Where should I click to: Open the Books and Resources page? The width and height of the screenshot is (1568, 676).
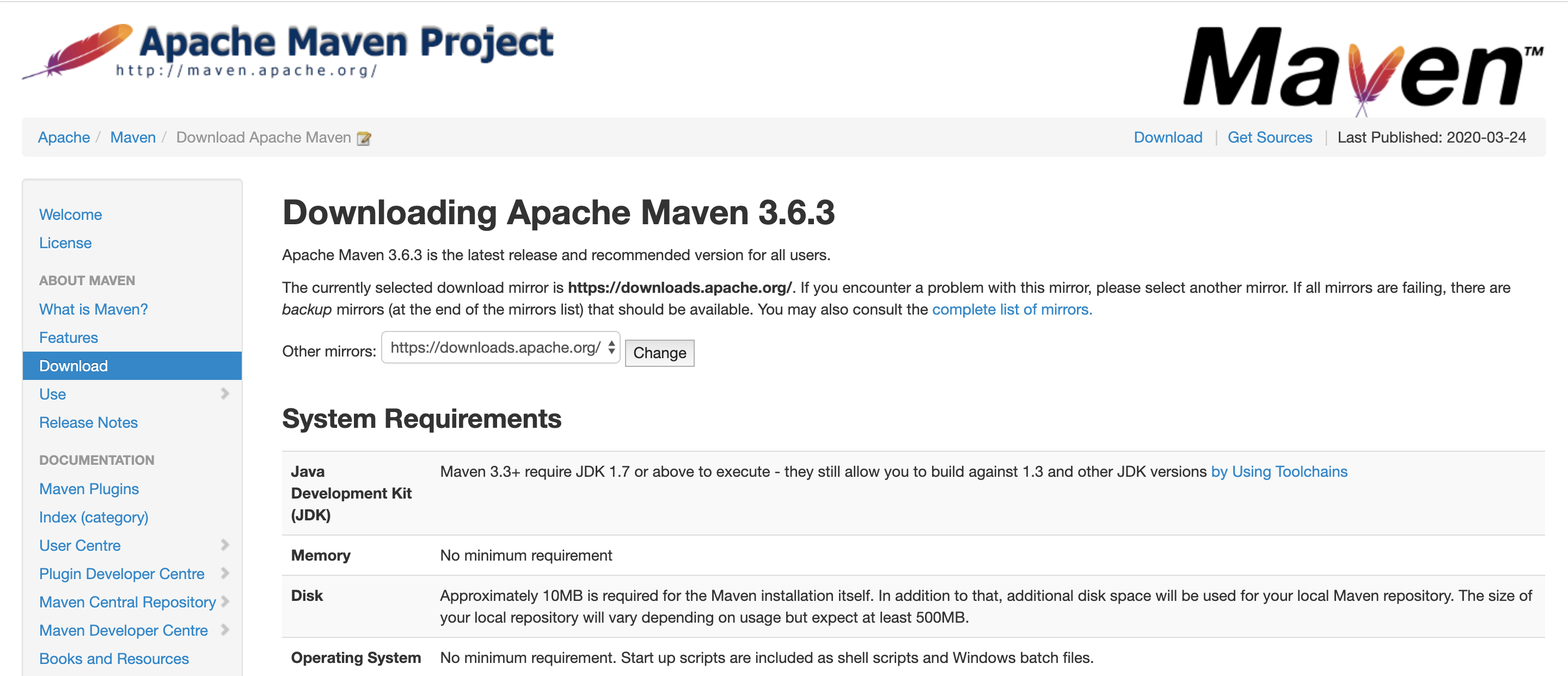pyautogui.click(x=113, y=659)
